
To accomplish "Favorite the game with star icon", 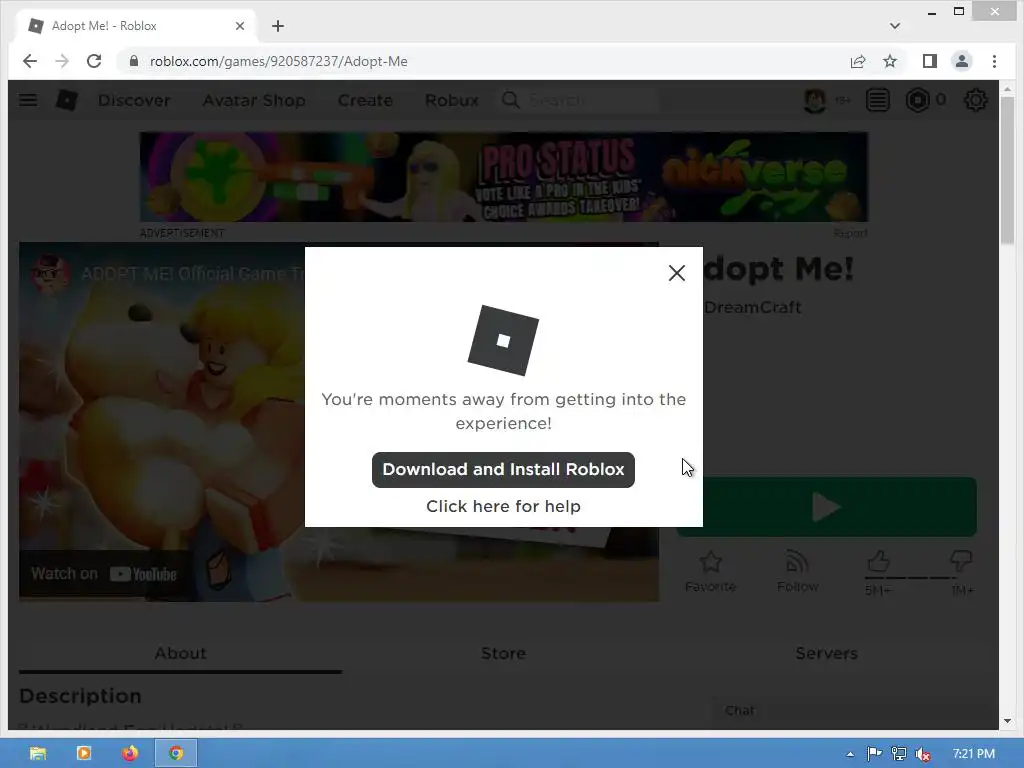I will (x=711, y=570).
